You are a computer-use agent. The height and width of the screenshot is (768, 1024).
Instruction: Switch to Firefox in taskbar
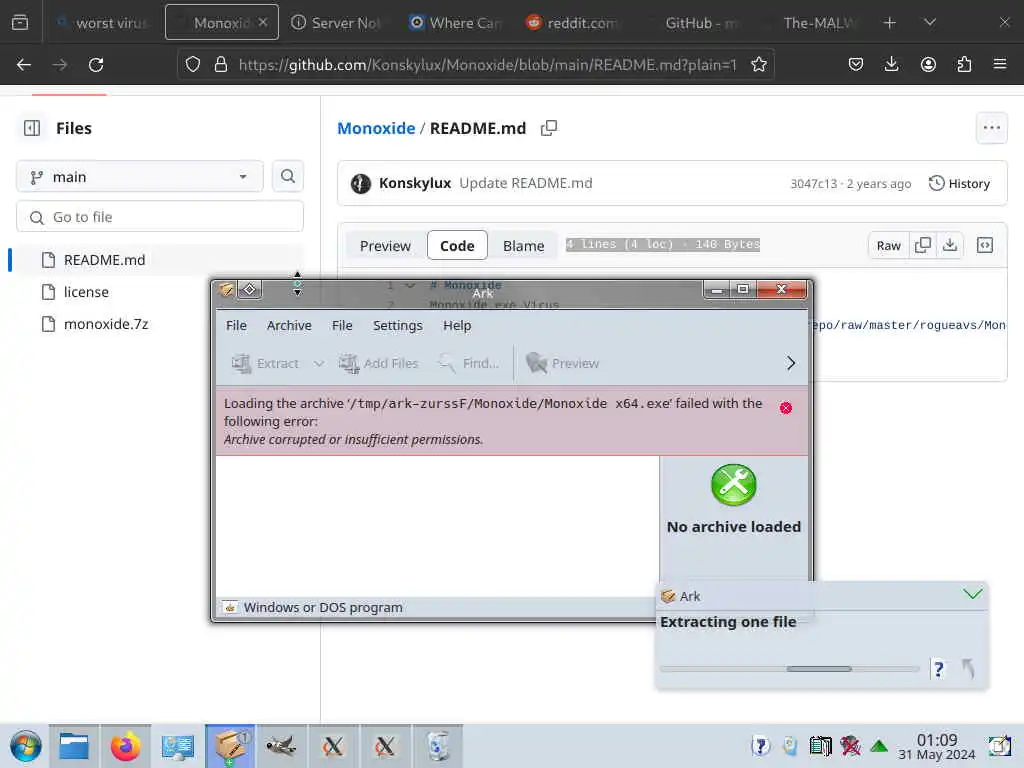click(x=125, y=746)
